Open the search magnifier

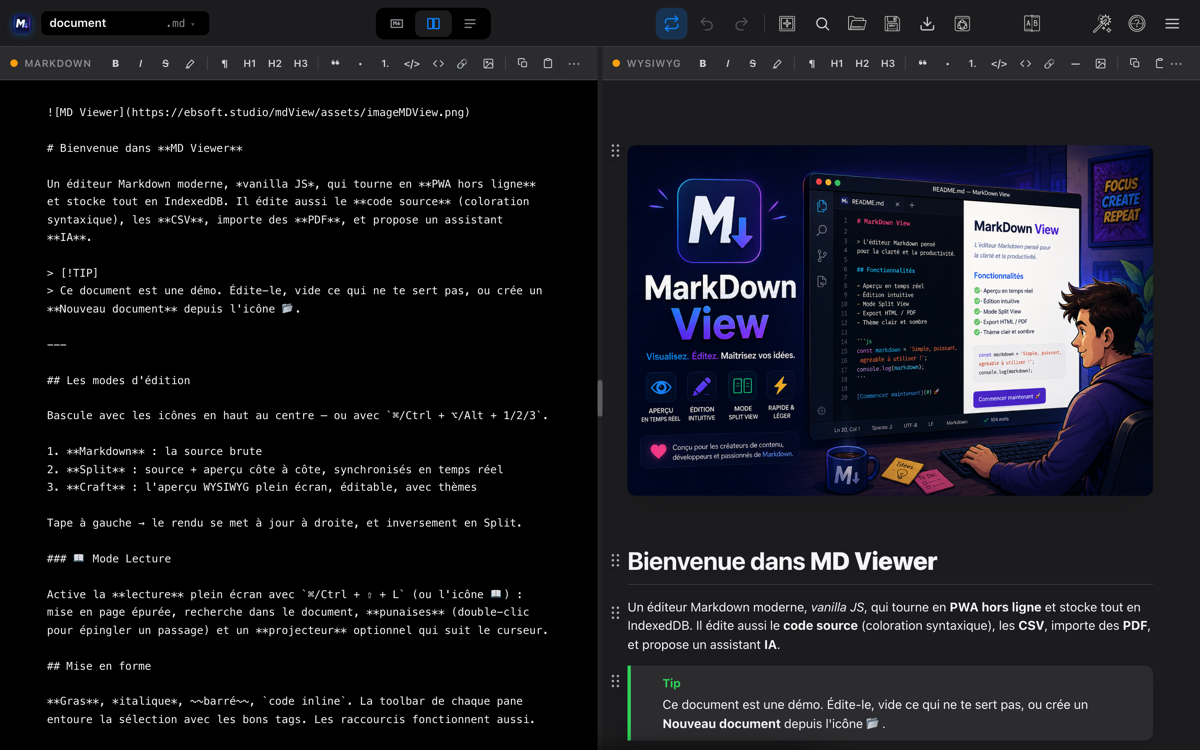pyautogui.click(x=822, y=24)
